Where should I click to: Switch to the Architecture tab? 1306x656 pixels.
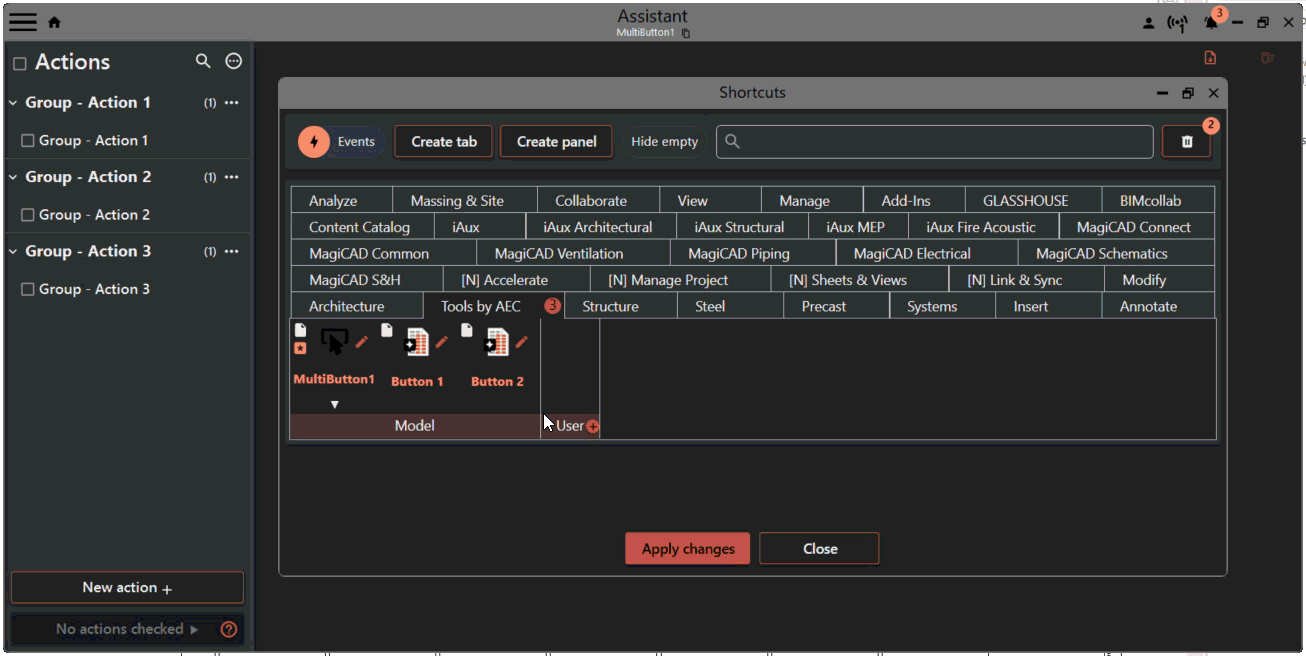[x=346, y=307]
